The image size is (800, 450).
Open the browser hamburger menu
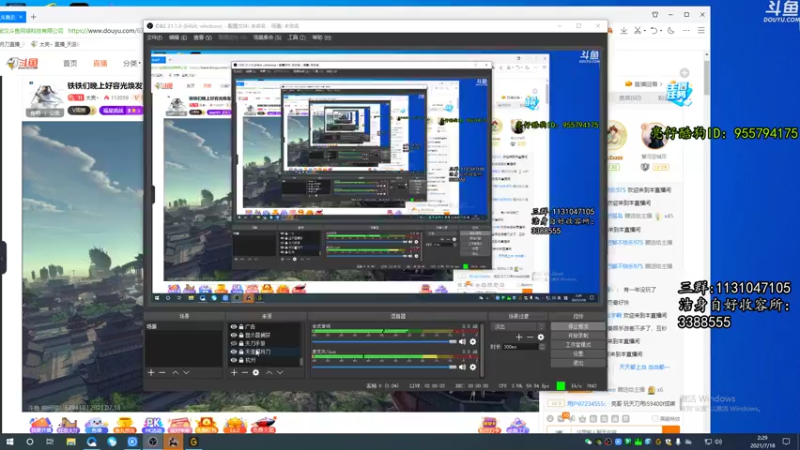pos(702,31)
